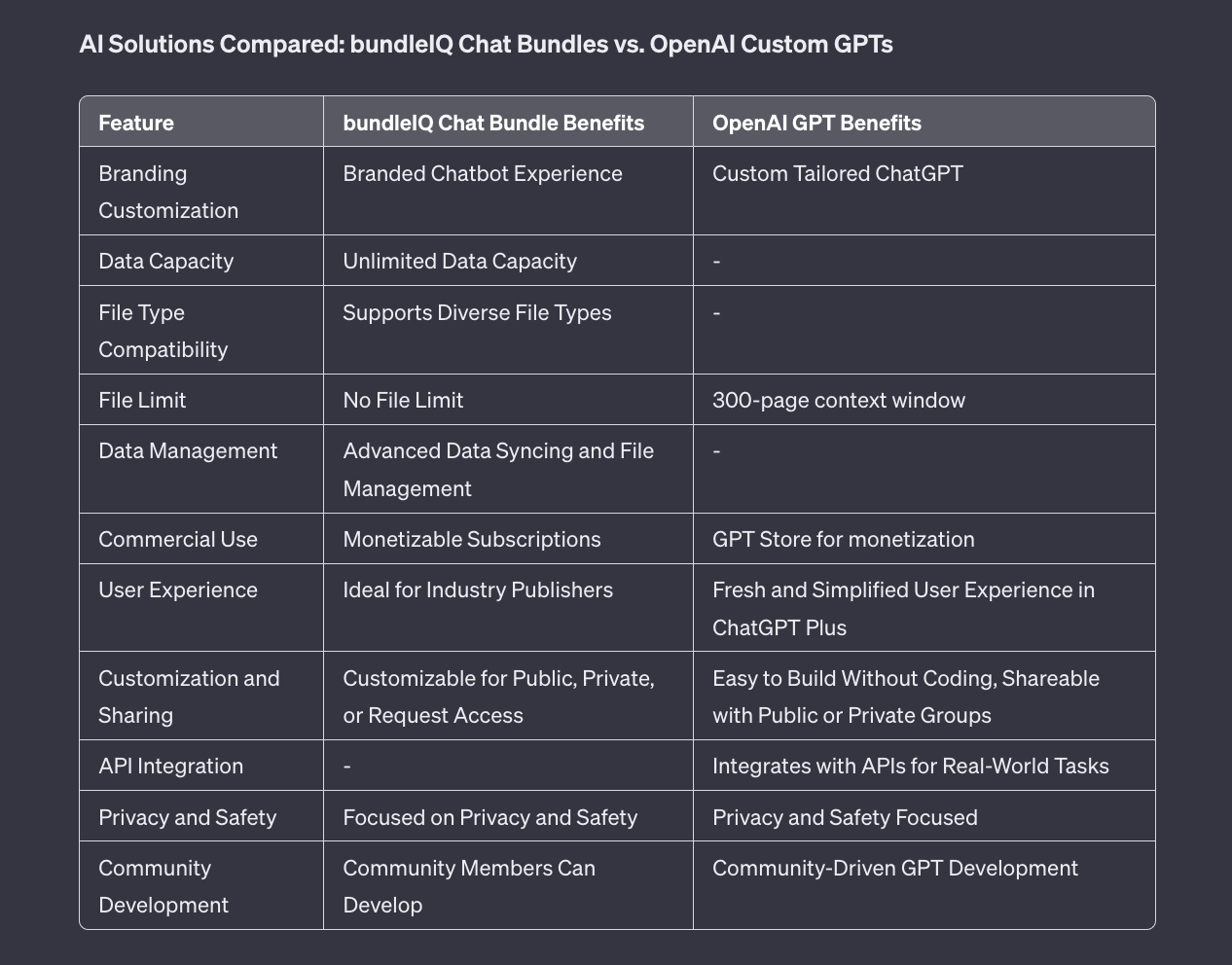Click the "Community-Driven GPT Development" cell
The image size is (1232, 965).
(x=894, y=869)
